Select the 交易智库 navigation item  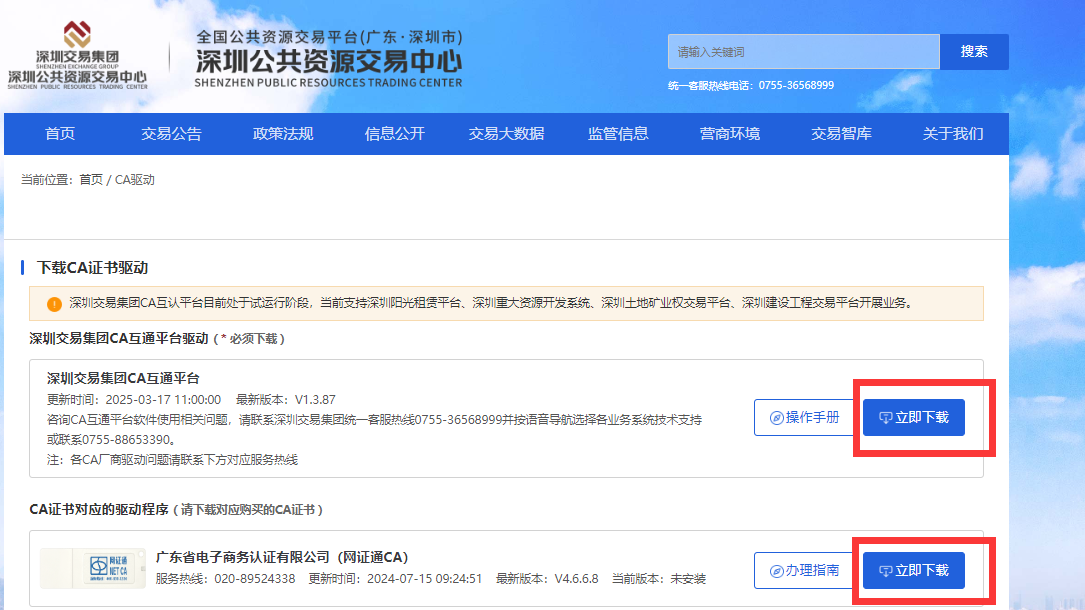pyautogui.click(x=841, y=134)
